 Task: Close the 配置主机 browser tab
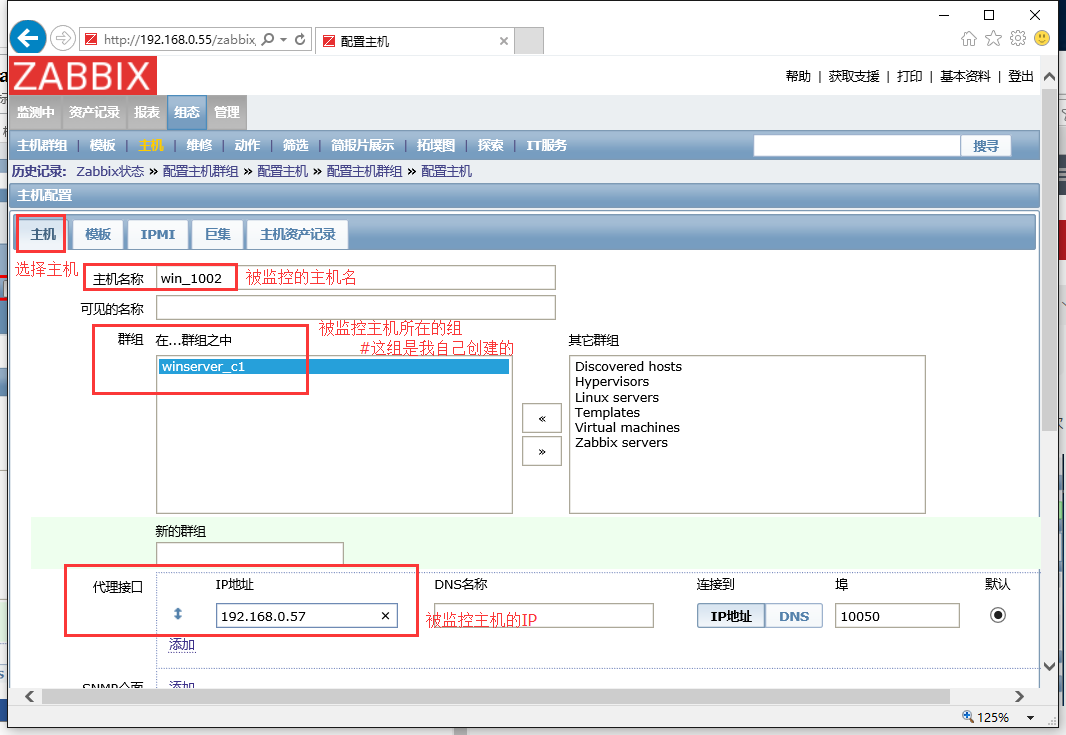pos(504,41)
